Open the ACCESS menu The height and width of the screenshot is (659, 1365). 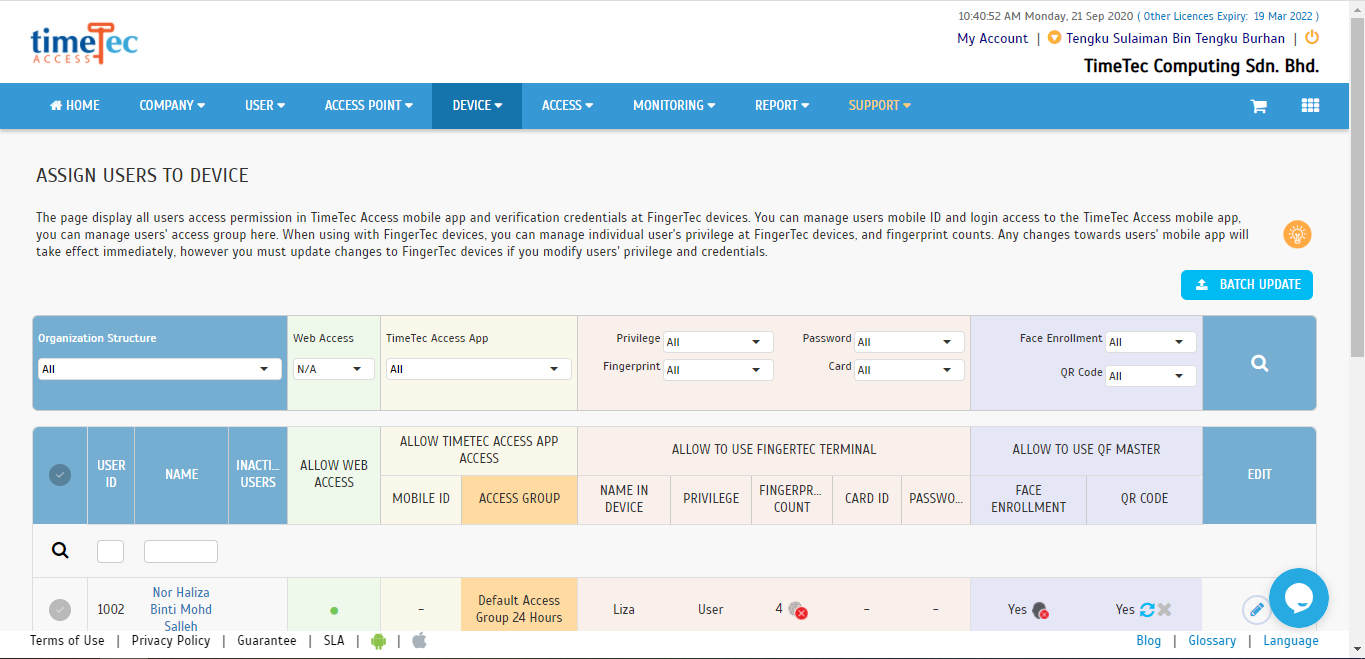tap(567, 106)
